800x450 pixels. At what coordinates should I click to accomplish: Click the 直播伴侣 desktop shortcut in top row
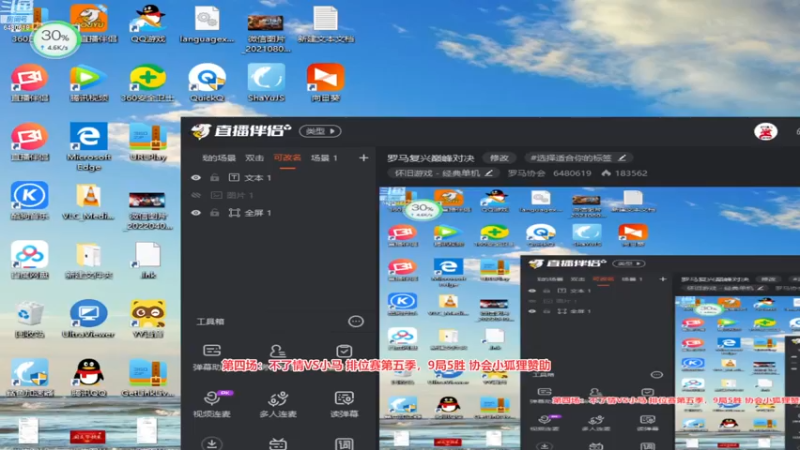click(89, 24)
